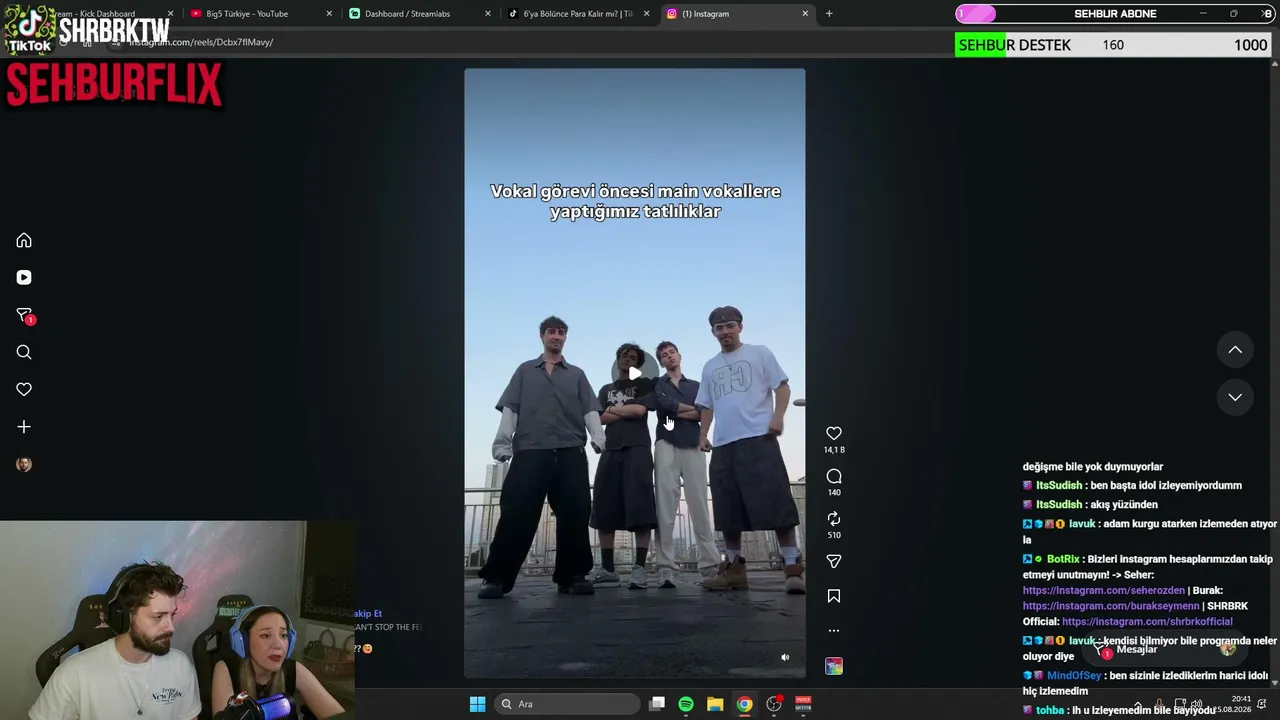This screenshot has width=1280, height=720.
Task: Go to previous reel with up arrow
Action: click(1235, 350)
